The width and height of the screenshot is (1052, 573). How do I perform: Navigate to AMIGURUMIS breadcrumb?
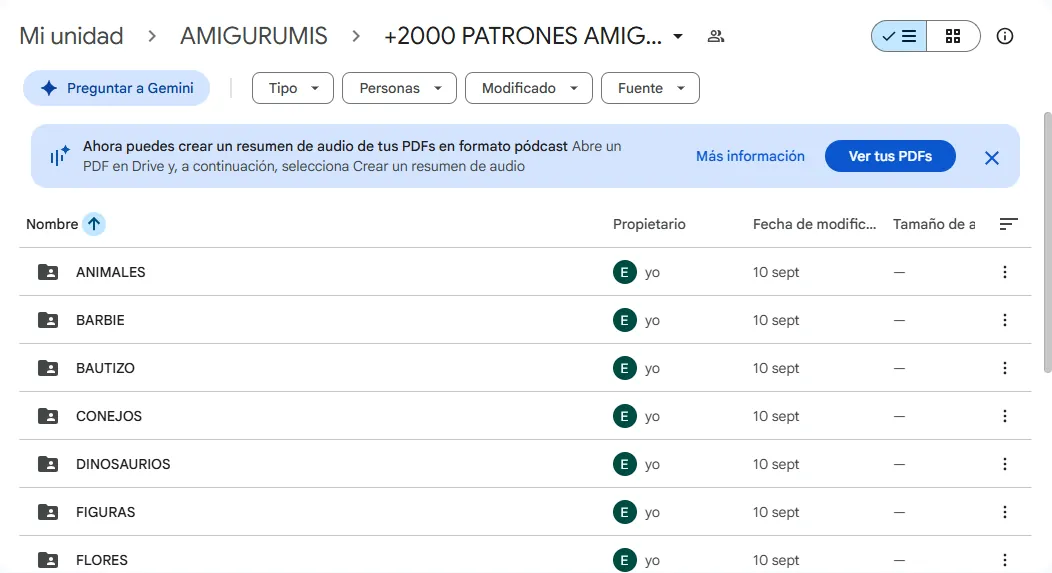pyautogui.click(x=254, y=36)
